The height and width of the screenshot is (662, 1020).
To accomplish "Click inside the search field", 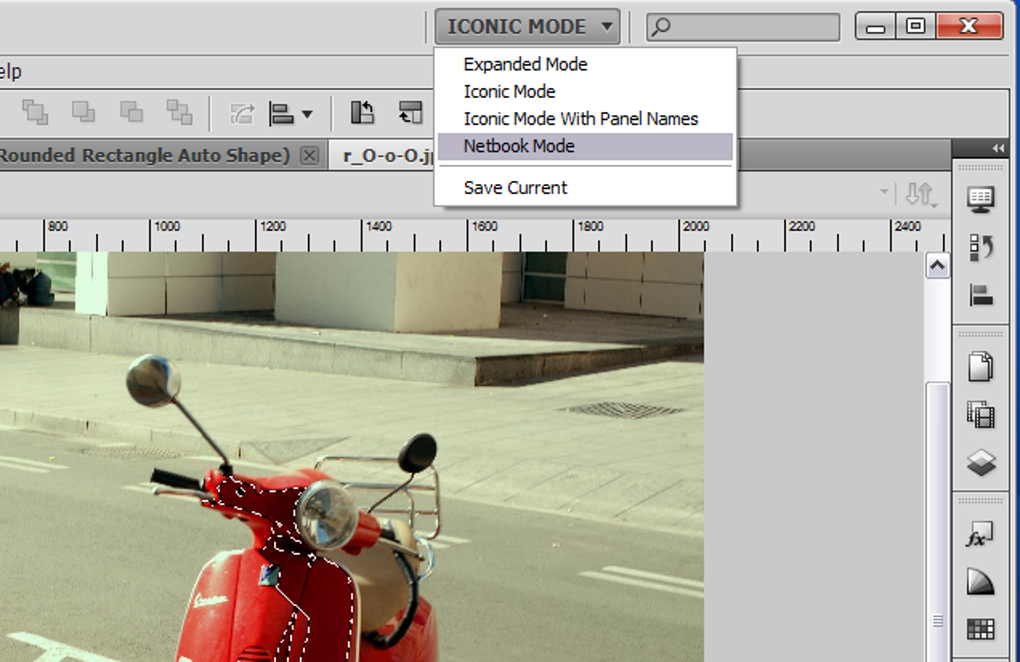I will 743,27.
